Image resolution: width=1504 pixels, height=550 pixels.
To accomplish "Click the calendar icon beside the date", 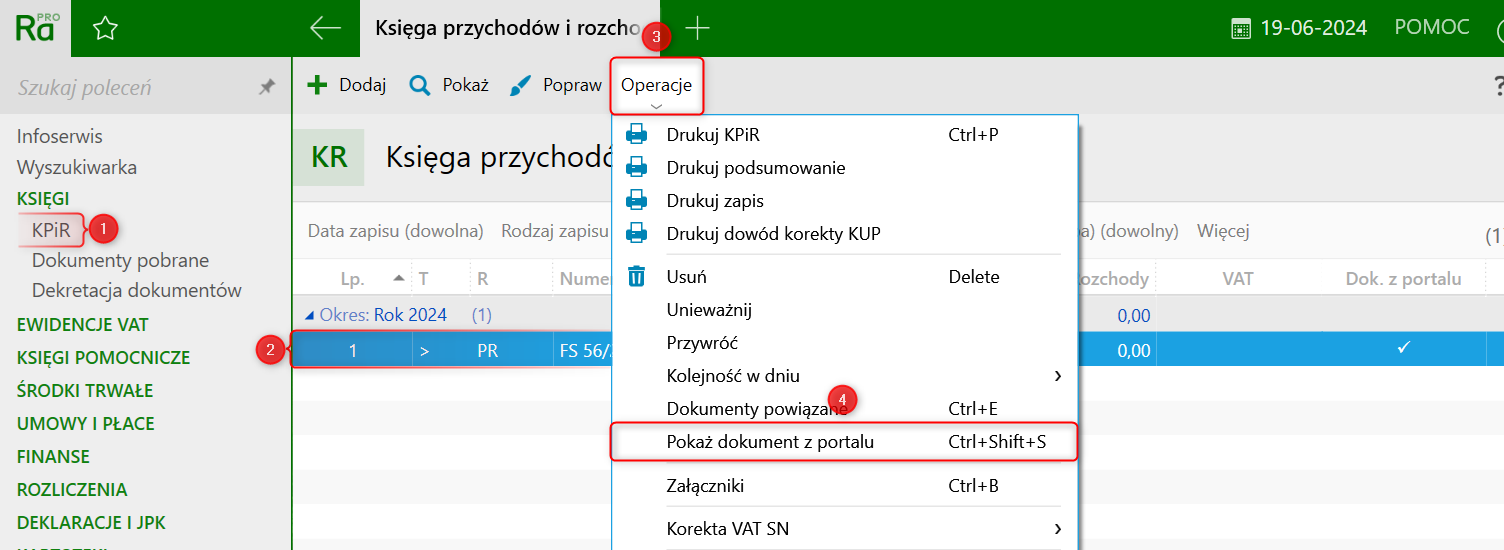I will [1241, 29].
